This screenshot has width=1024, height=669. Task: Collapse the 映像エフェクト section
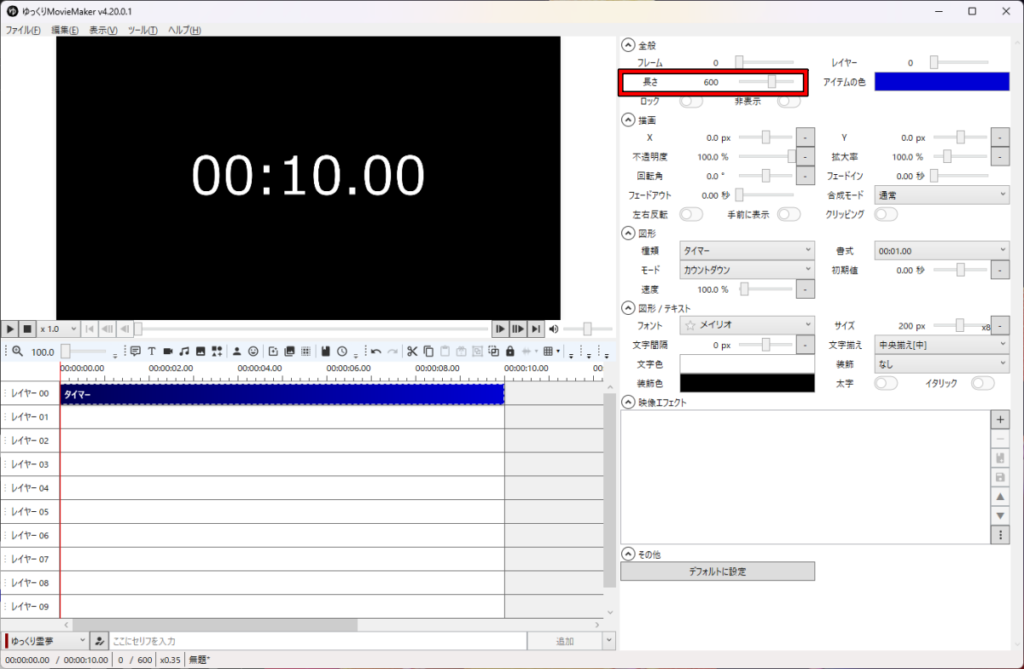click(x=628, y=402)
